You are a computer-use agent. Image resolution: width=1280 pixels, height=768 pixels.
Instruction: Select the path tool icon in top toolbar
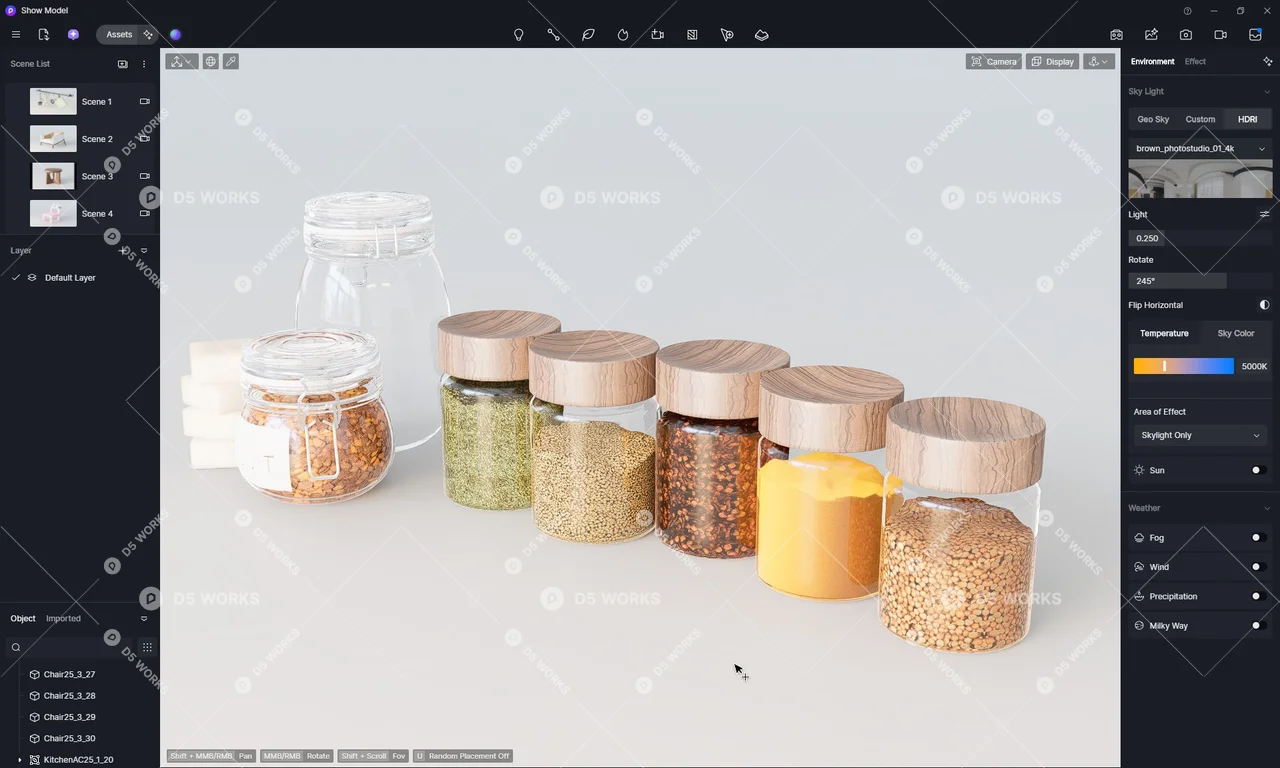(553, 35)
